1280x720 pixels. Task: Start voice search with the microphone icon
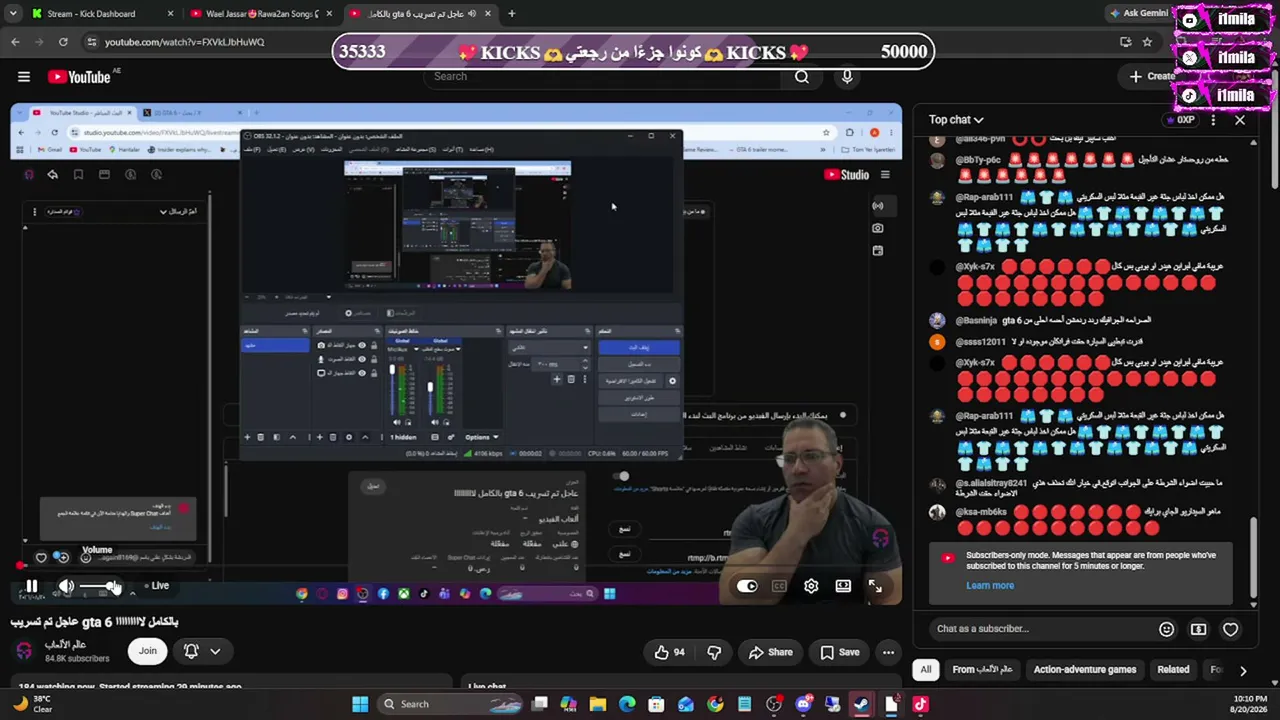coord(847,77)
